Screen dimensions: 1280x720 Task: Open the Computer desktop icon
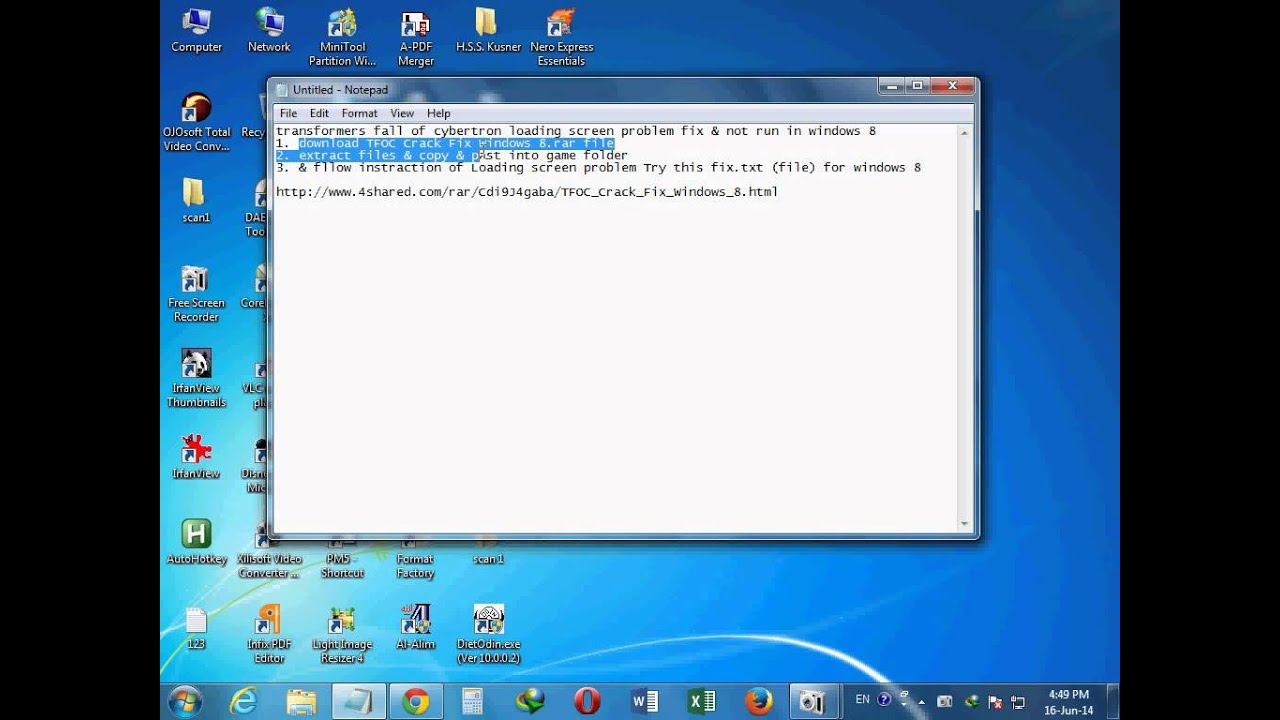(x=197, y=32)
